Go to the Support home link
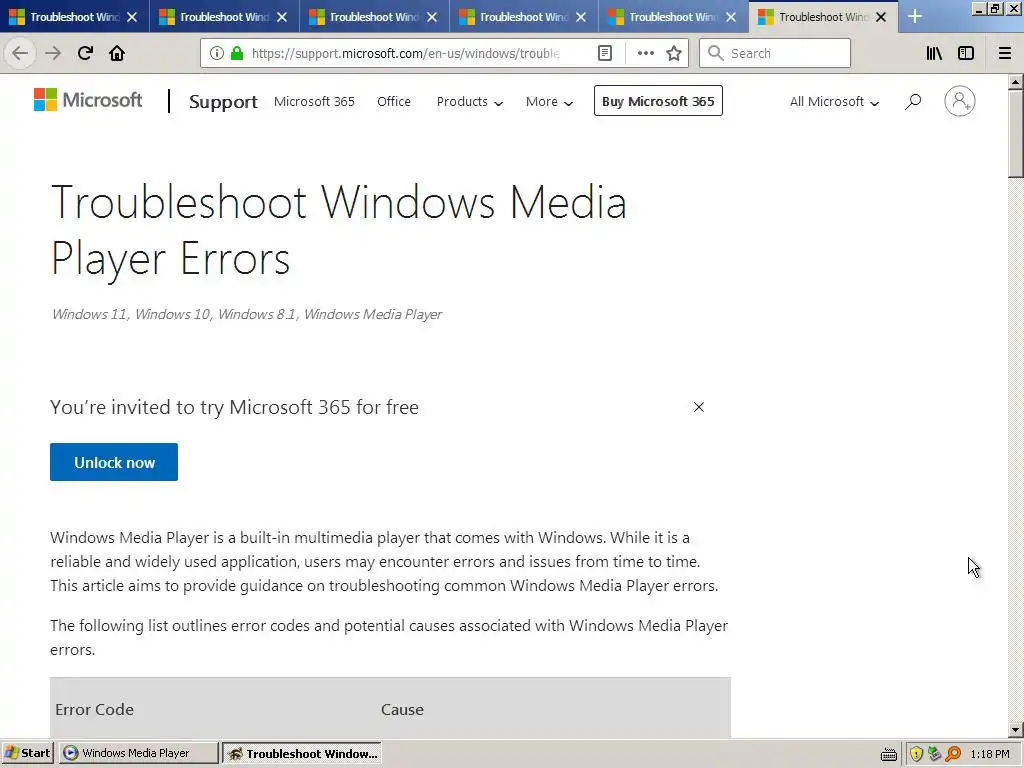 pos(223,101)
